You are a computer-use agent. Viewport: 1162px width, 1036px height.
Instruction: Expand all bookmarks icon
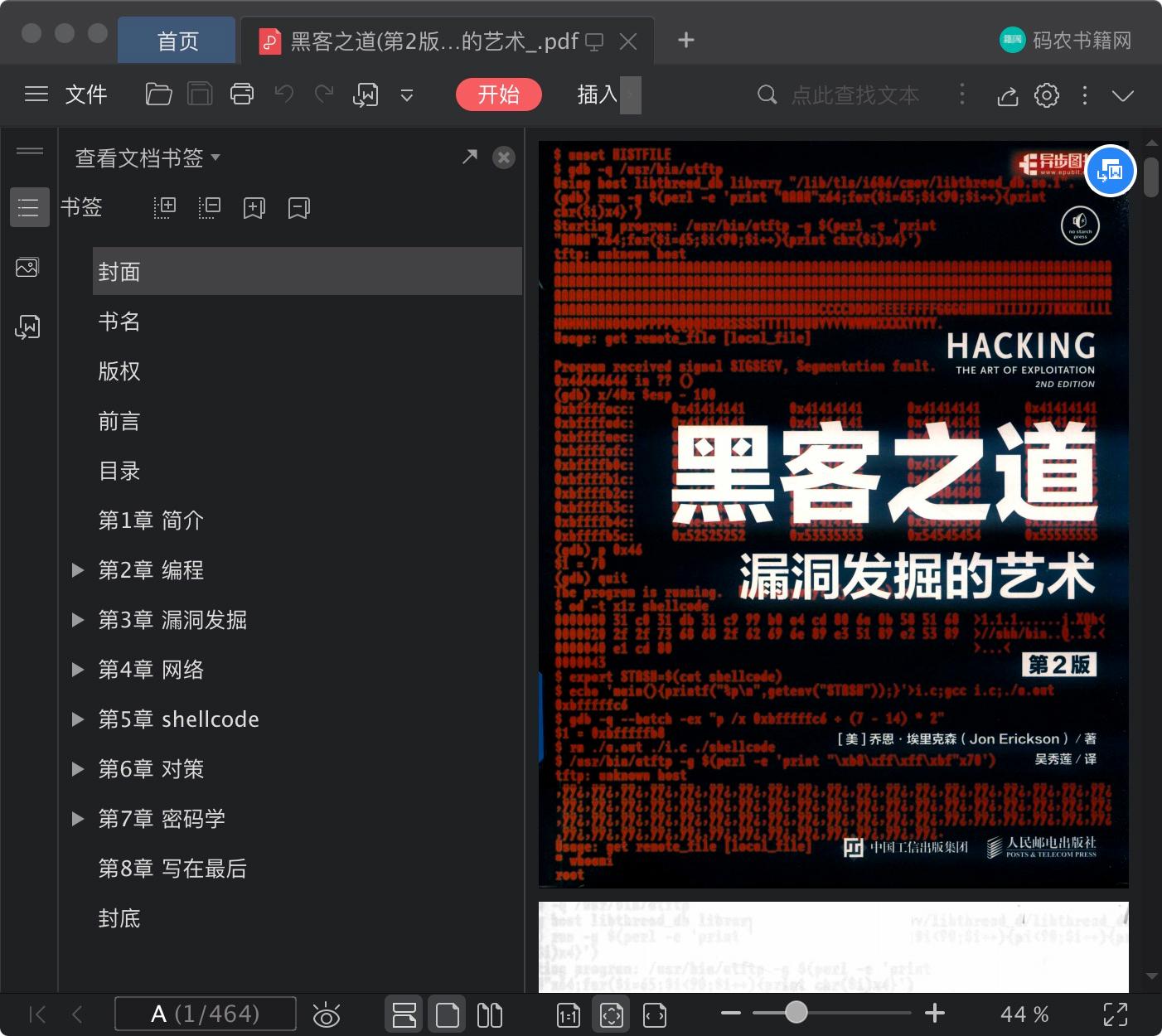(165, 207)
